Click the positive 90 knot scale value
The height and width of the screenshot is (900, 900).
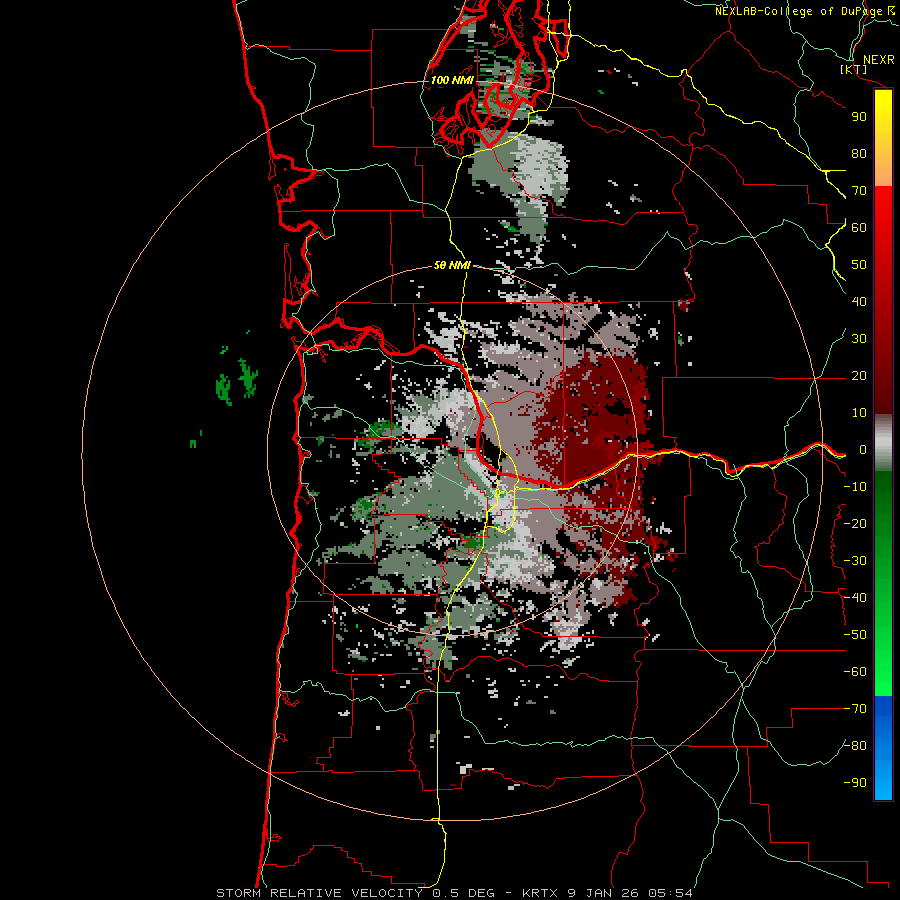[x=859, y=117]
